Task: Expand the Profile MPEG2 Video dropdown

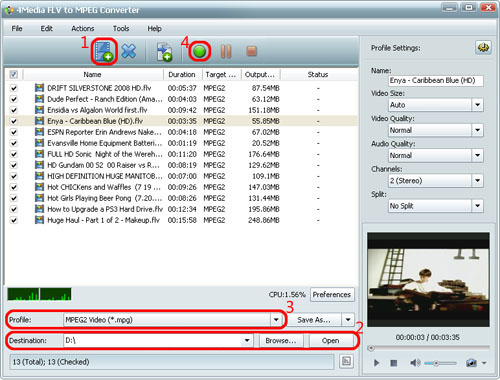Action: click(x=276, y=320)
